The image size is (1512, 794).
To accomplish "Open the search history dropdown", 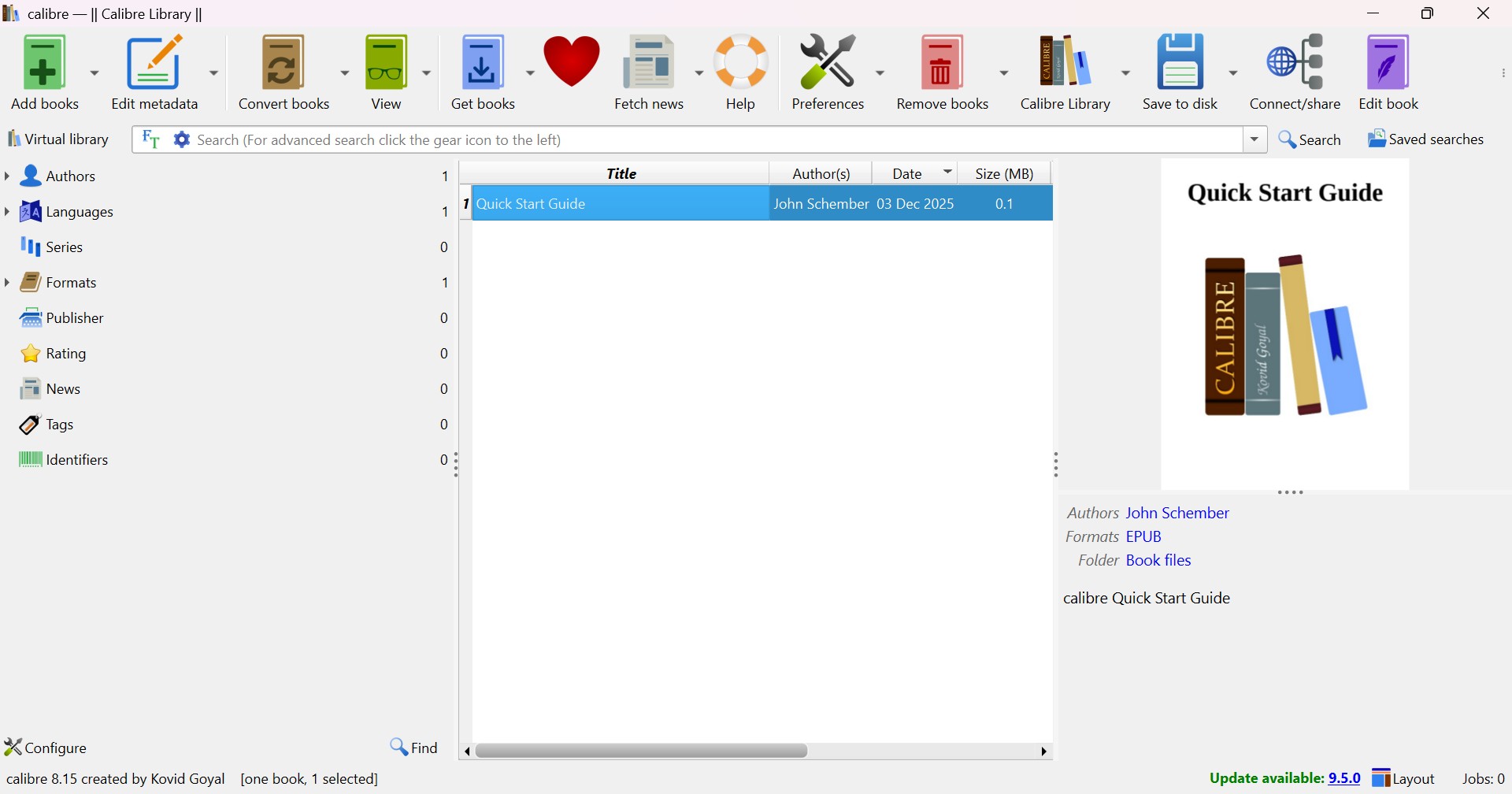I will (1253, 139).
